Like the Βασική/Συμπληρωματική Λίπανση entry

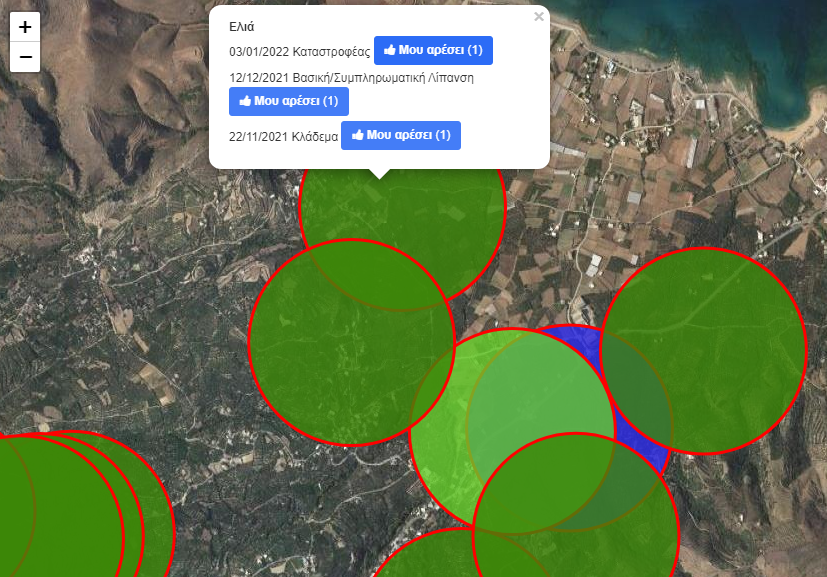pos(288,101)
